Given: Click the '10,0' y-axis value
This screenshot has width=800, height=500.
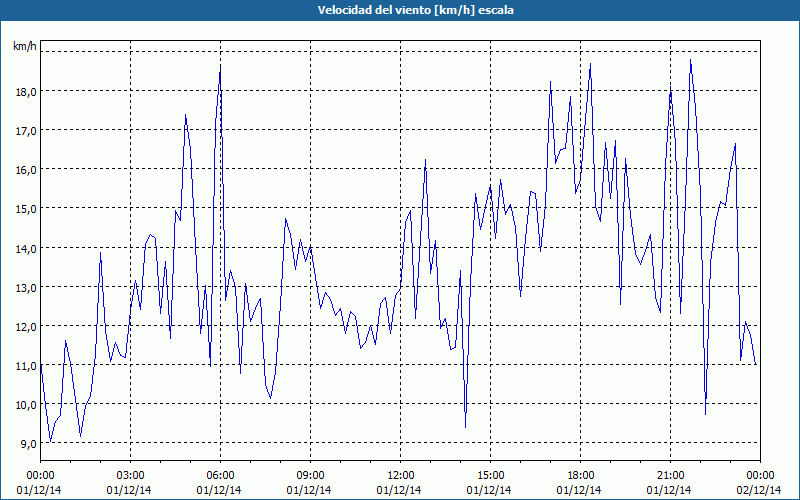Looking at the screenshot, I should [26, 405].
